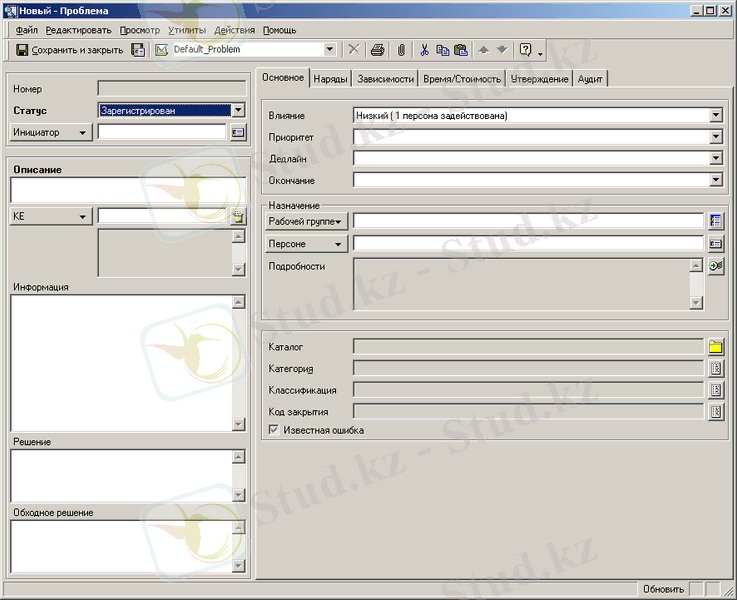Click the icon beside Рабочей группе field
The image size is (737, 600).
pos(716,221)
